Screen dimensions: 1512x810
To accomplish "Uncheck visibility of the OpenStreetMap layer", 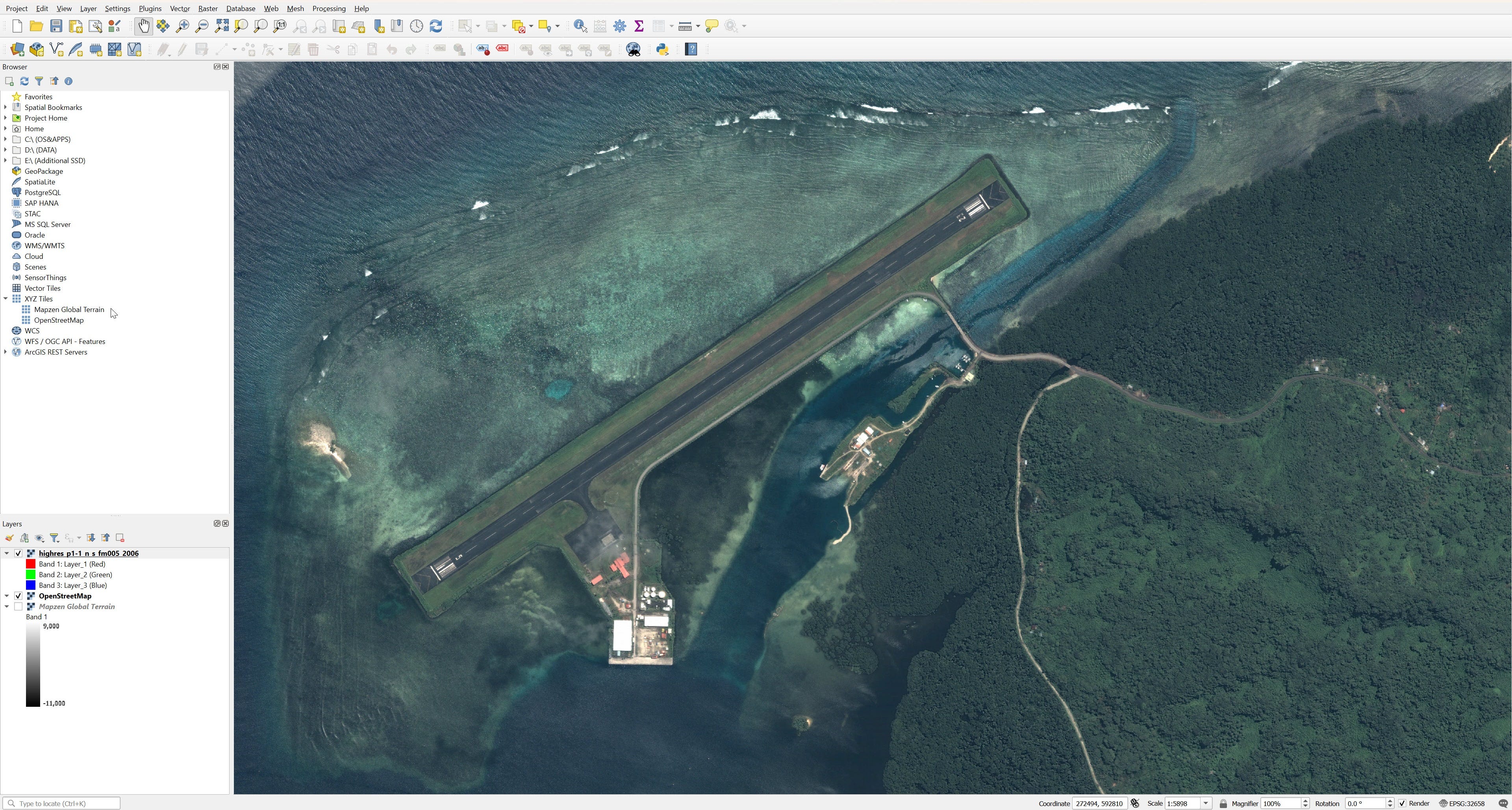I will (18, 596).
